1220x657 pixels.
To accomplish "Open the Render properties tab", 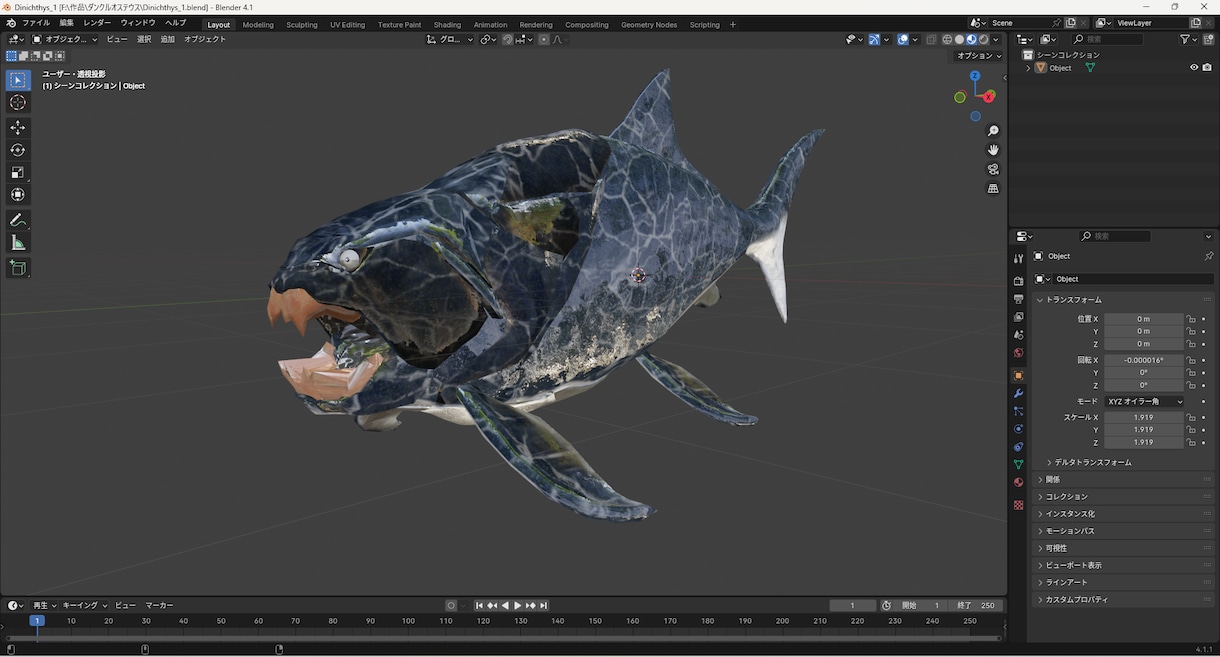I will (x=1019, y=282).
